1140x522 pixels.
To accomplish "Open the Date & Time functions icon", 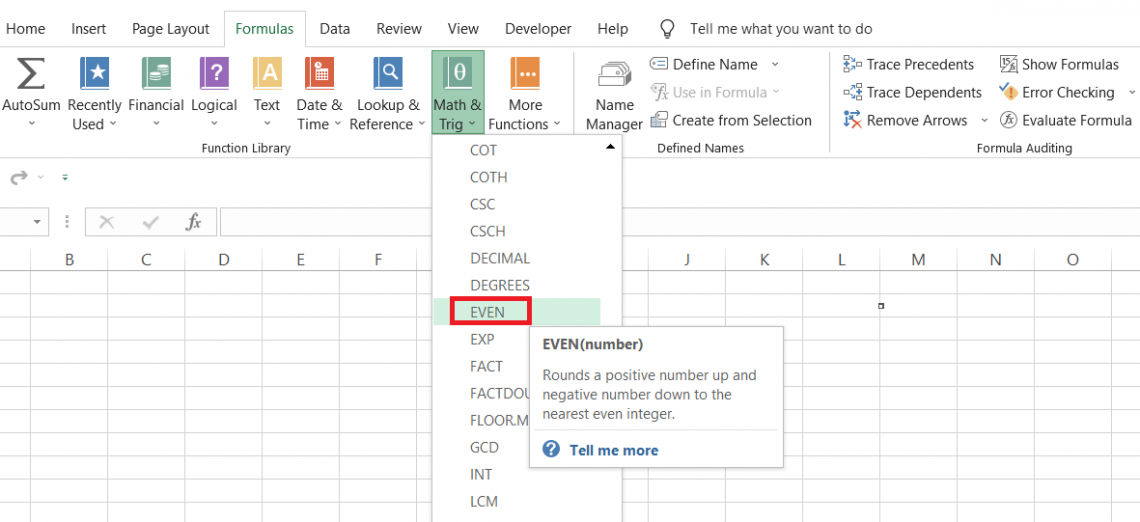I will [319, 75].
